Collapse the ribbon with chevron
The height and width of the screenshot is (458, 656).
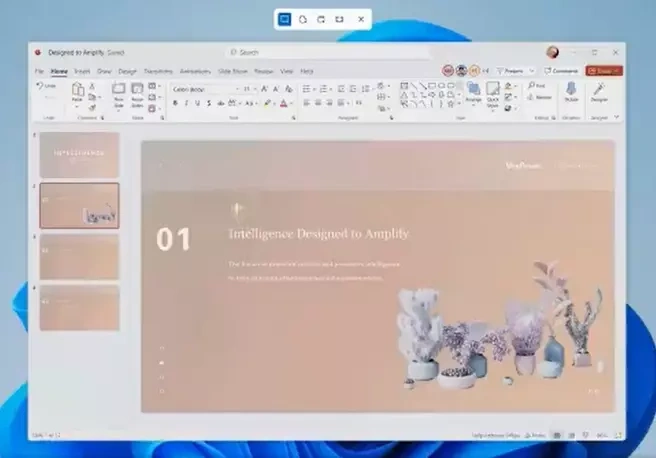coord(616,117)
